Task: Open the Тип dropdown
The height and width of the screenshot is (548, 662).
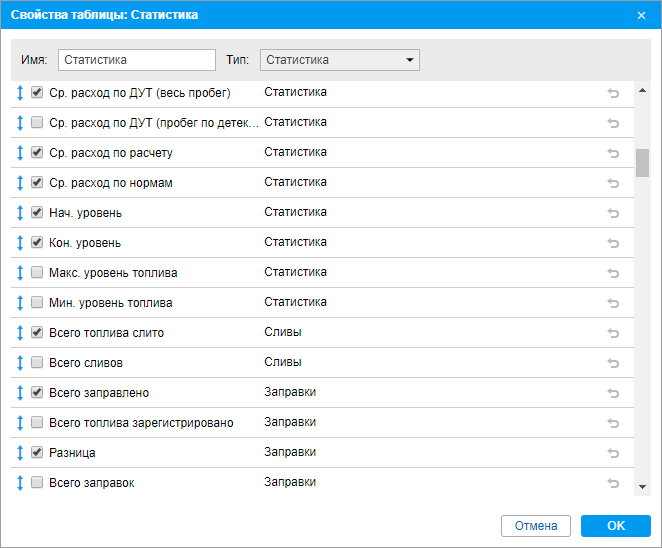Action: pyautogui.click(x=340, y=60)
